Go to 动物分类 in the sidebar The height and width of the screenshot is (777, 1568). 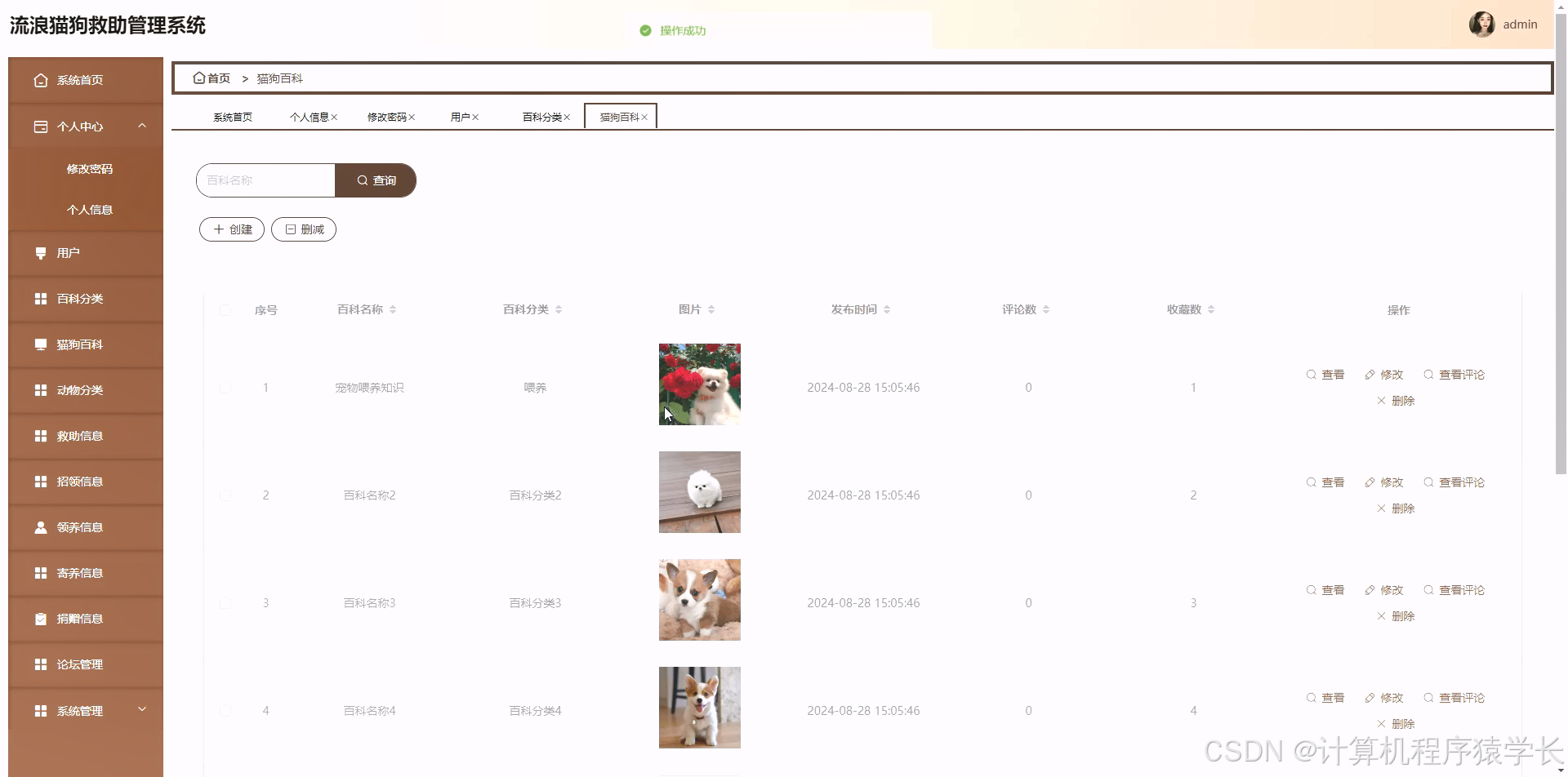tap(86, 390)
